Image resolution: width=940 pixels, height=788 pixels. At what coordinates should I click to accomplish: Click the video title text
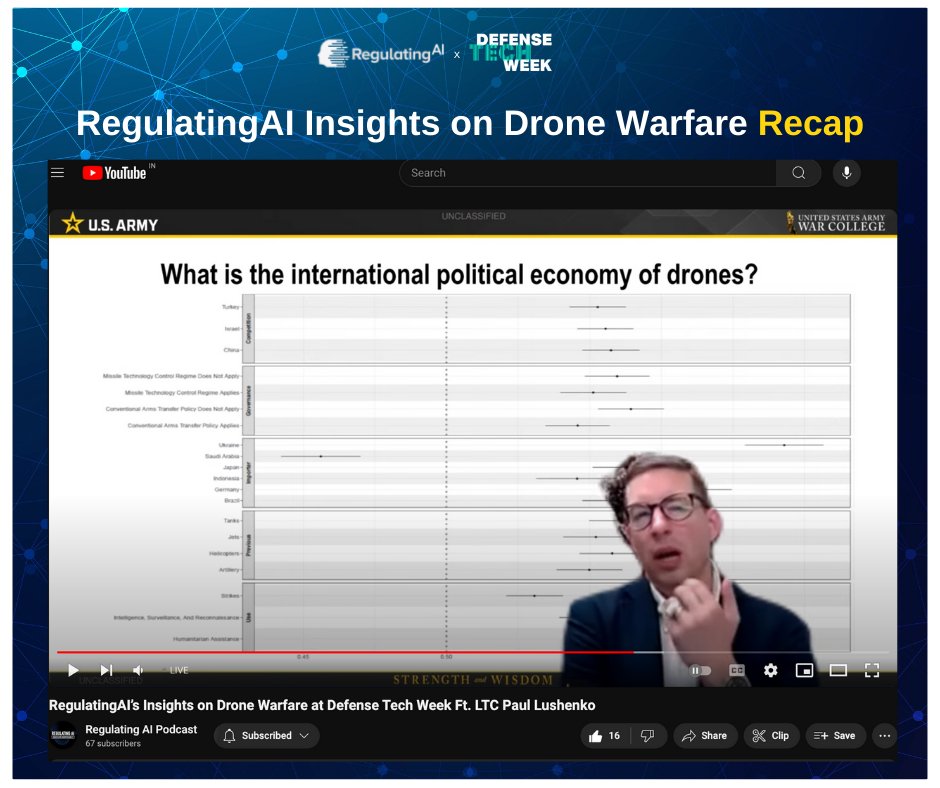(322, 705)
